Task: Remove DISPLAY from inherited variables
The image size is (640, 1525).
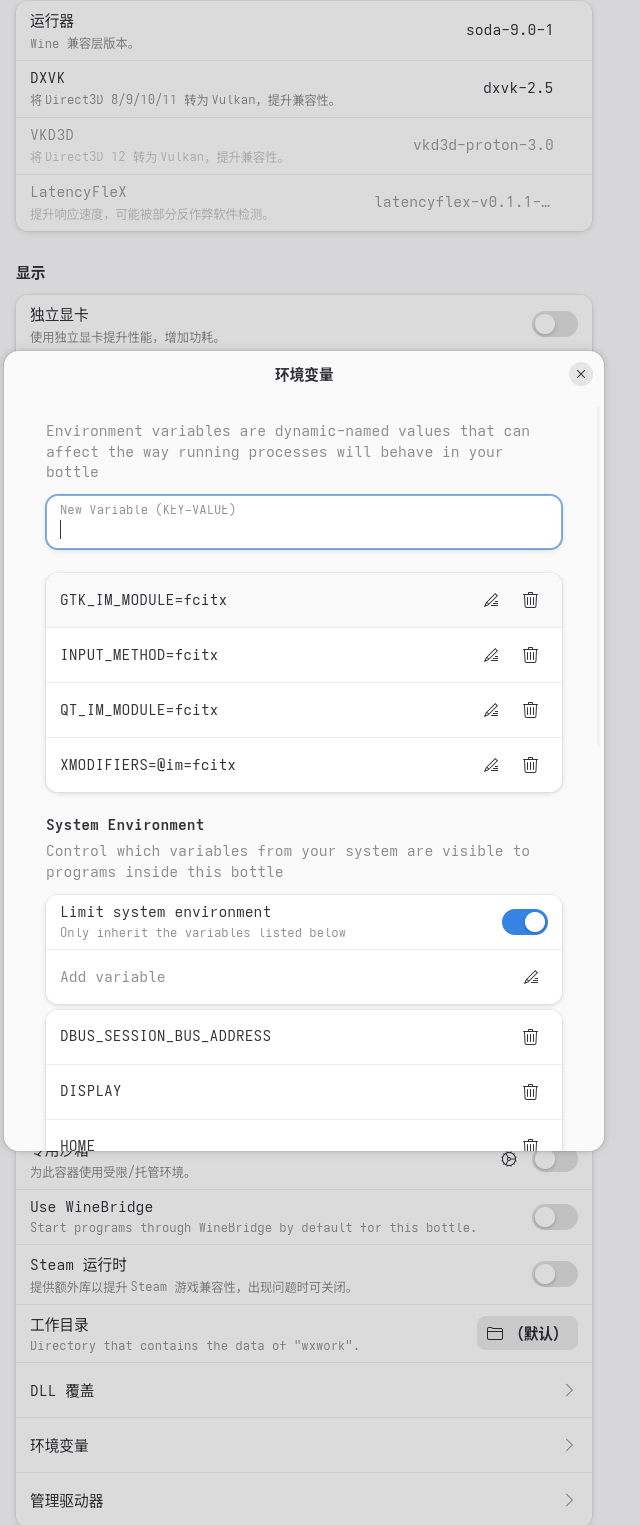Action: pos(531,1091)
